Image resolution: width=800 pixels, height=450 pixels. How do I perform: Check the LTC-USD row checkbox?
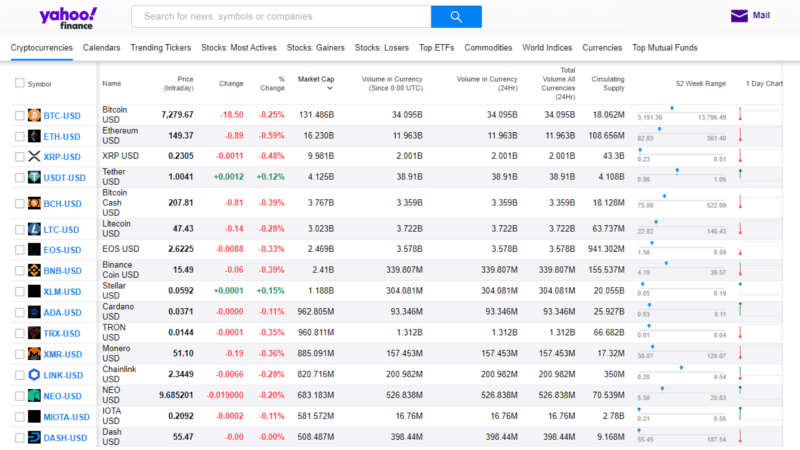coord(19,230)
